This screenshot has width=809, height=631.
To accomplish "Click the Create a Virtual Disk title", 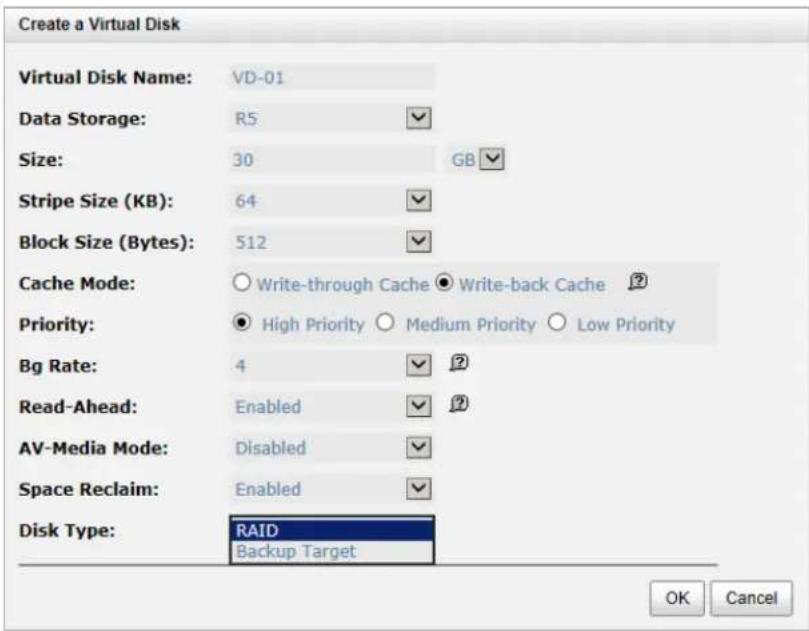I will pos(99,24).
